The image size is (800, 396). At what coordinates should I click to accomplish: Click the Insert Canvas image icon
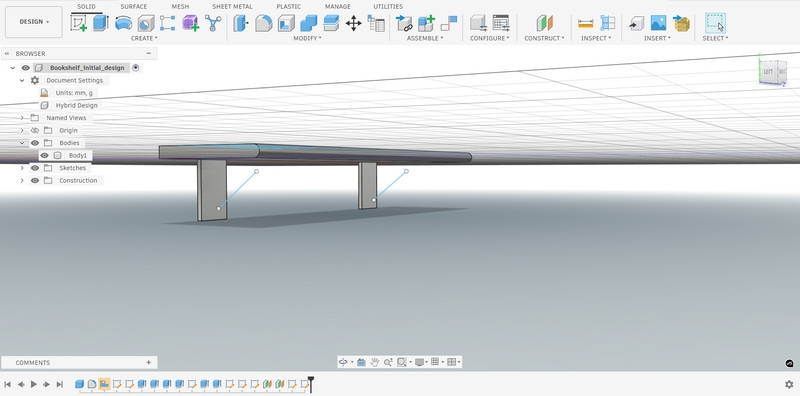[658, 23]
